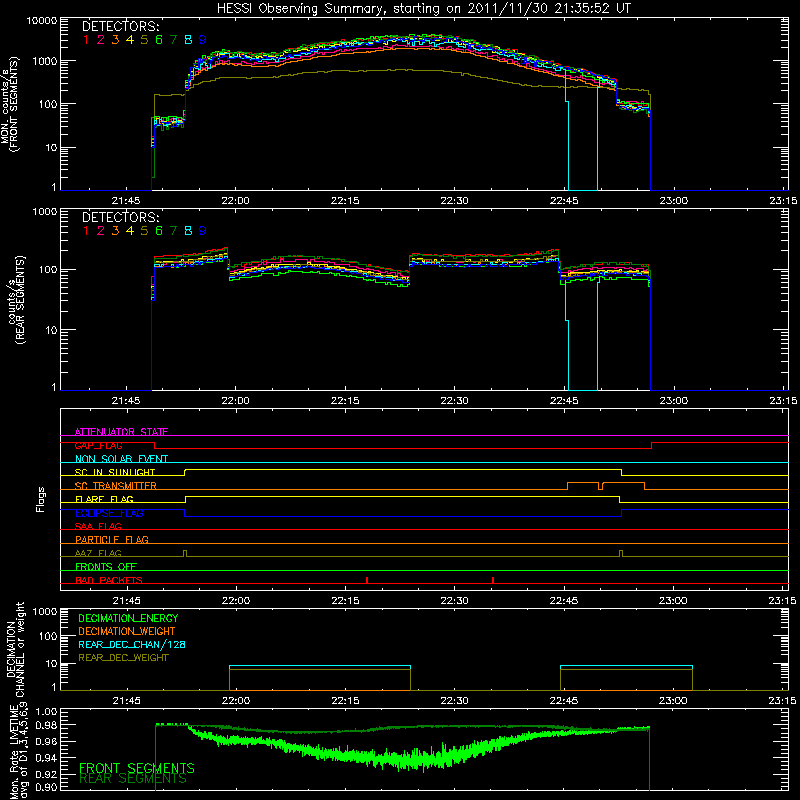
Task: Click the first red BAD_PACKETS tick near 22:18
Action: click(x=367, y=580)
